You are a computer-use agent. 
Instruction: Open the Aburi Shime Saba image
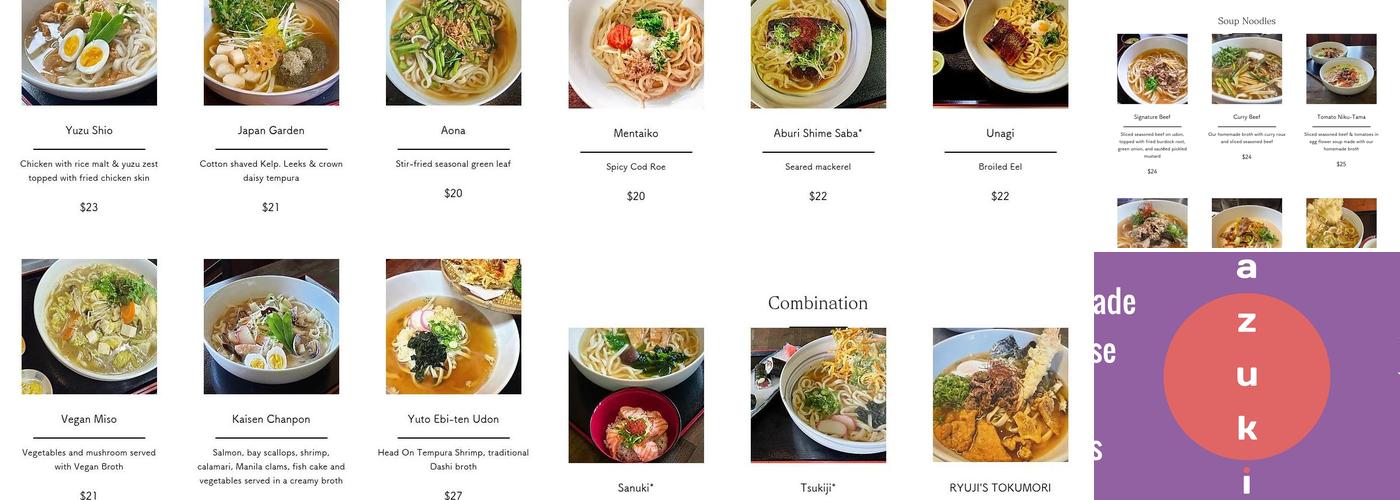(x=818, y=54)
